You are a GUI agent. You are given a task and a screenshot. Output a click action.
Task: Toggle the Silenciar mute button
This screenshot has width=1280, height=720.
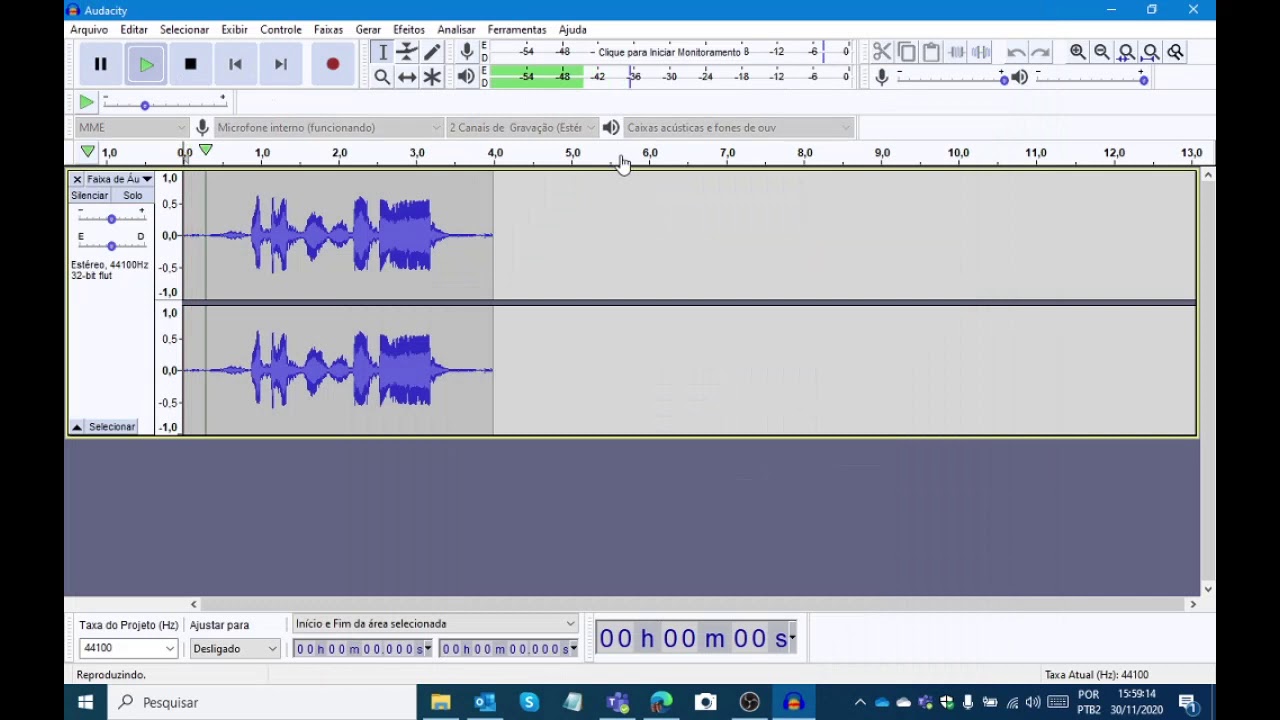coord(90,196)
